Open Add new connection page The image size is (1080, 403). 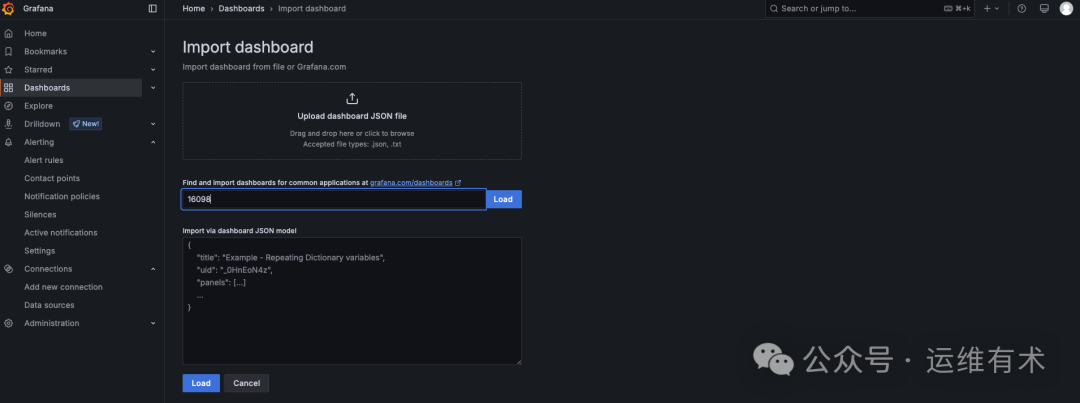pos(63,287)
